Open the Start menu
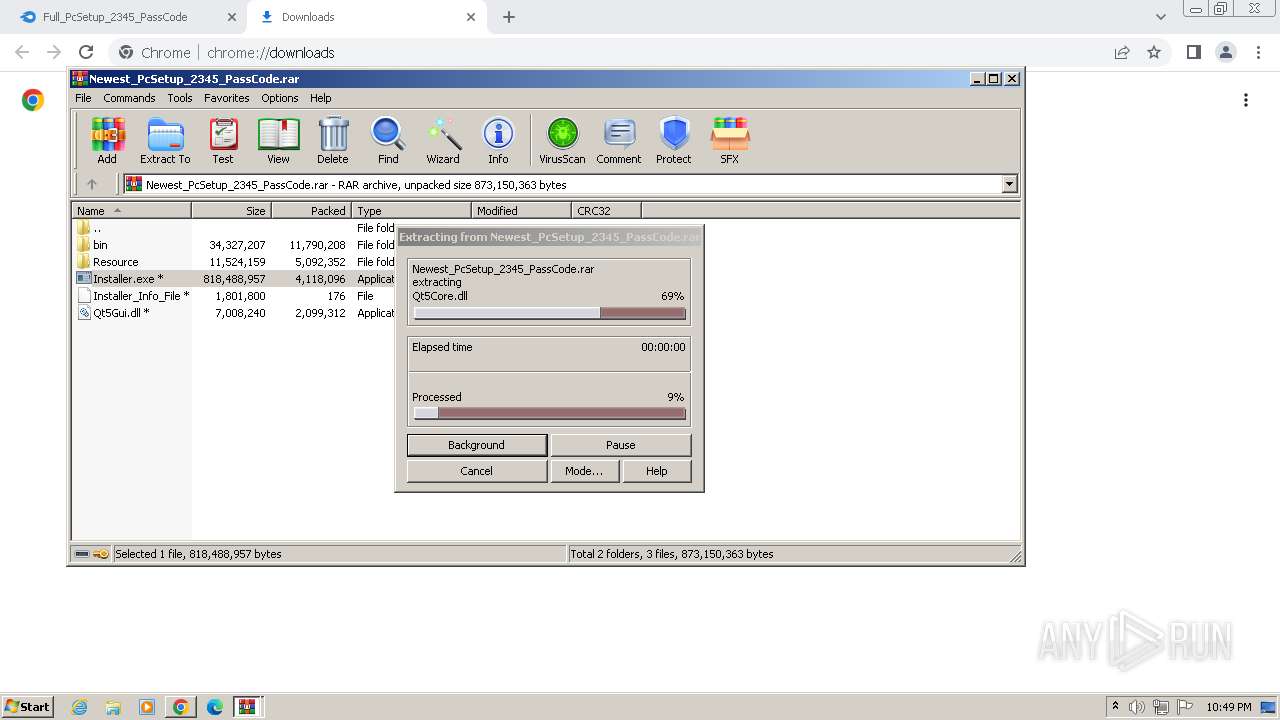This screenshot has height=720, width=1280. click(27, 707)
